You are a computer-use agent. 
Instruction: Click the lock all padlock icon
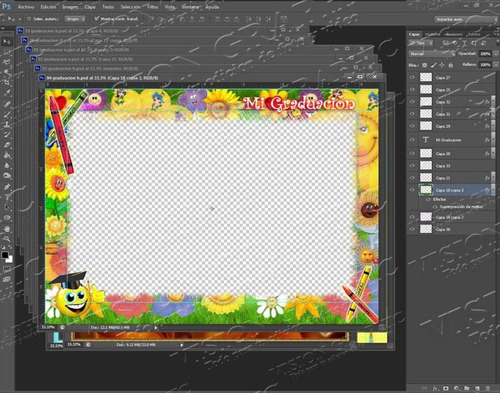[x=450, y=65]
